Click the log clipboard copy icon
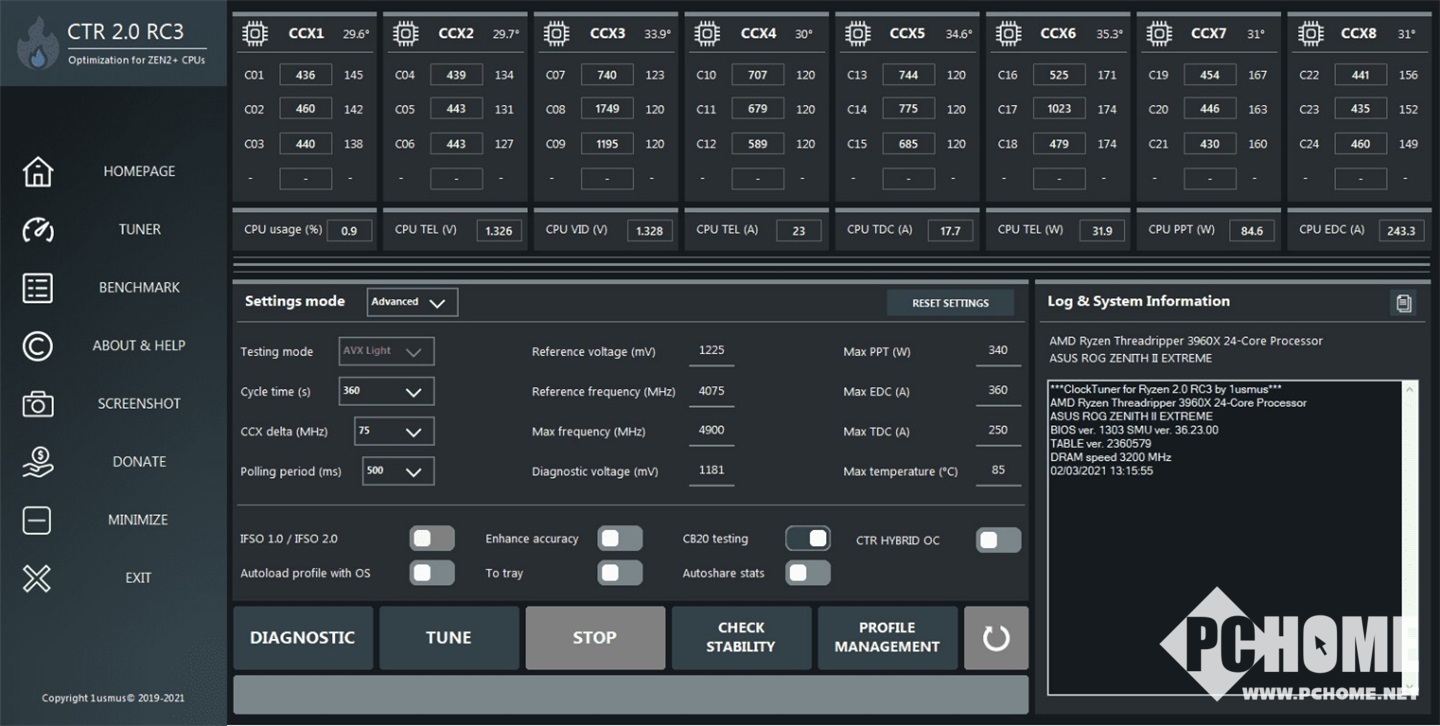This screenshot has width=1440, height=726. [1403, 302]
